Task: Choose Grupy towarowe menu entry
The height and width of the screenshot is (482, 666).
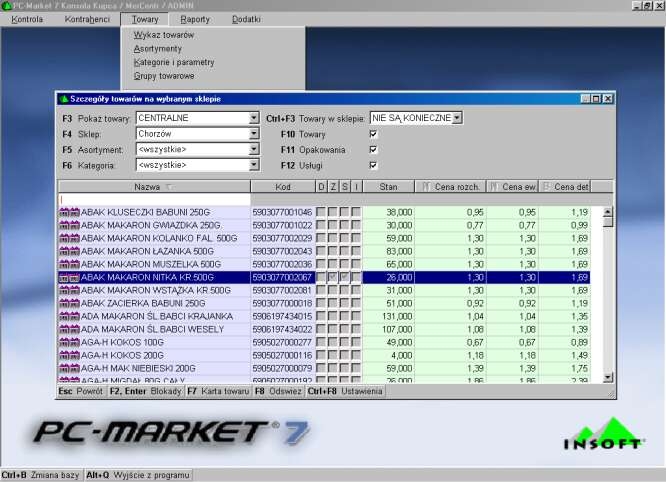Action: [x=164, y=76]
